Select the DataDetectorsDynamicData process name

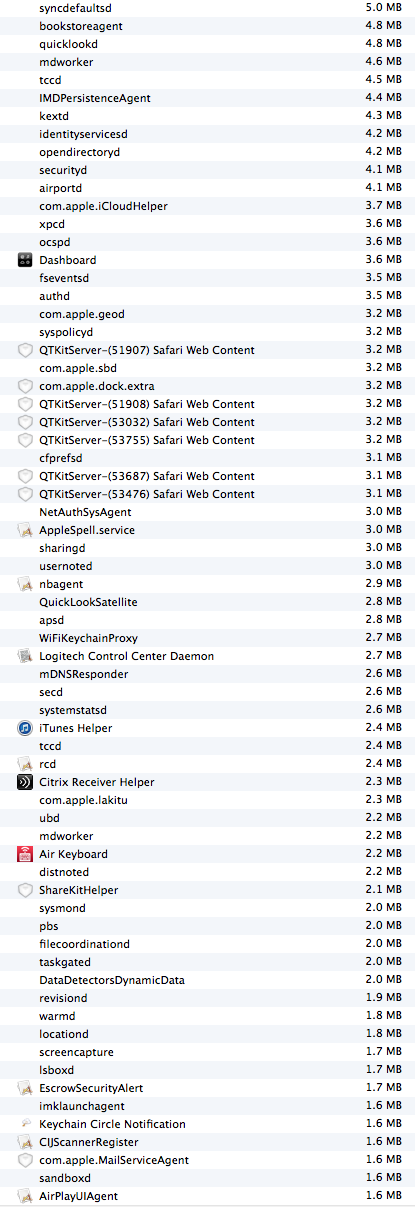[x=112, y=980]
